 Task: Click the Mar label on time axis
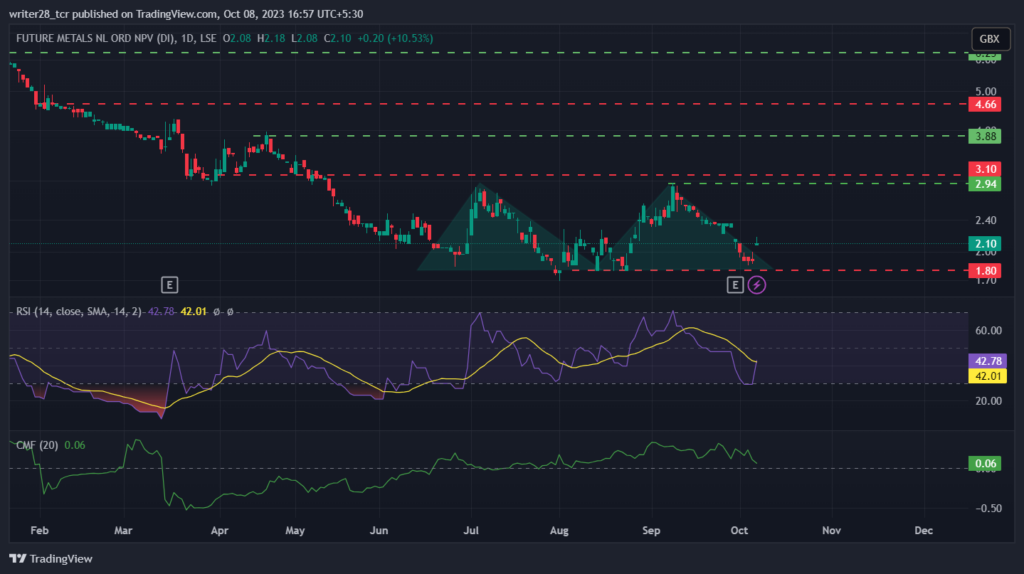point(123,530)
